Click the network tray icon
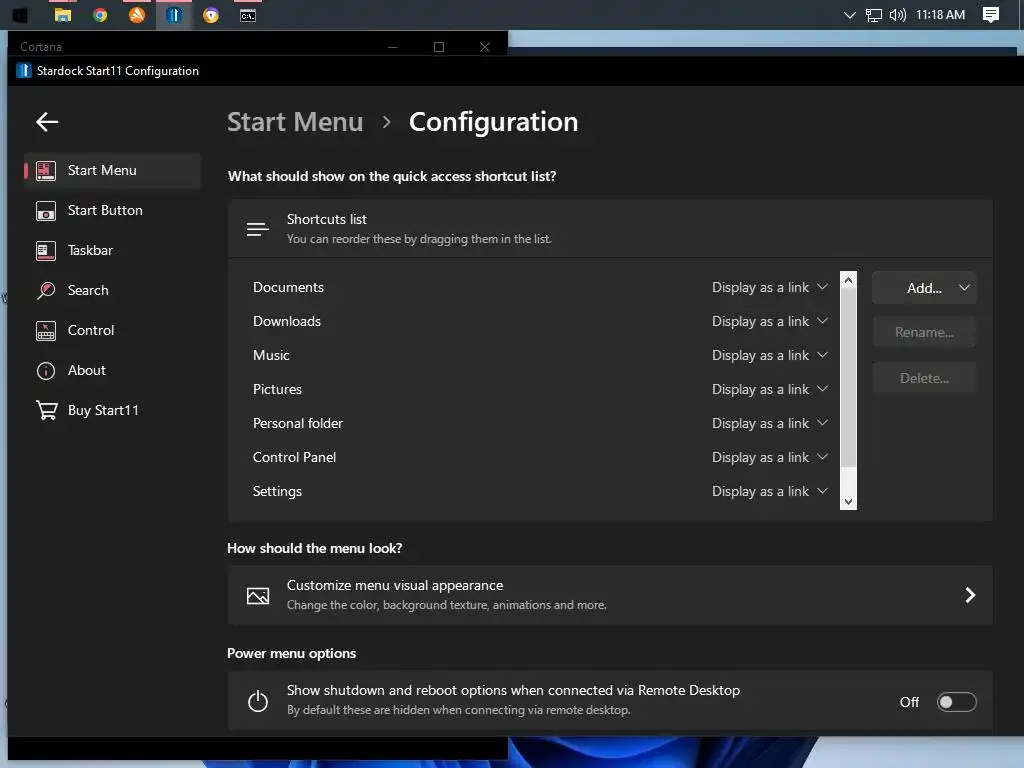 click(x=874, y=15)
